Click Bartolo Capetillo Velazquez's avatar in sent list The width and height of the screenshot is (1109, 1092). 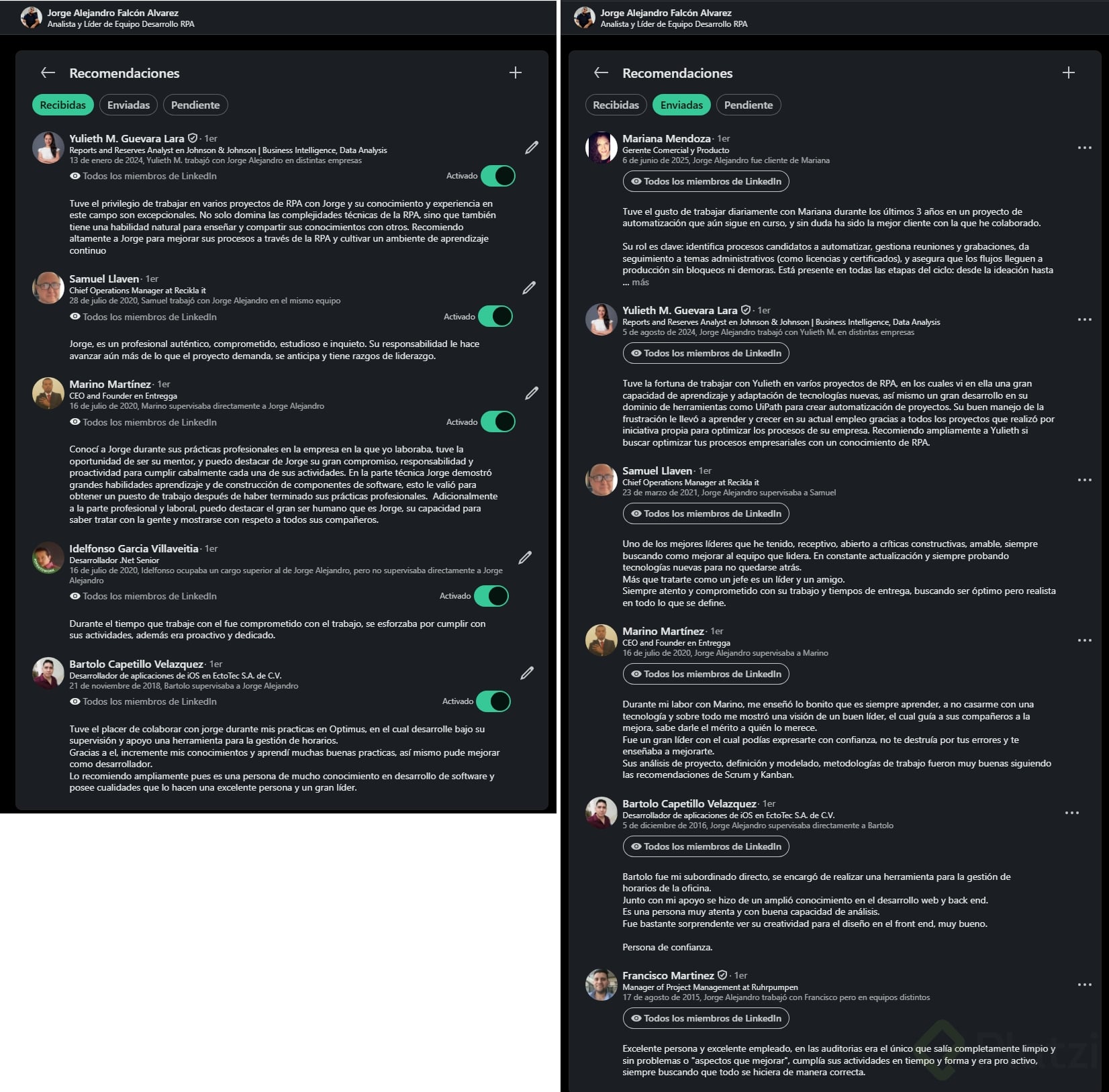[x=601, y=813]
